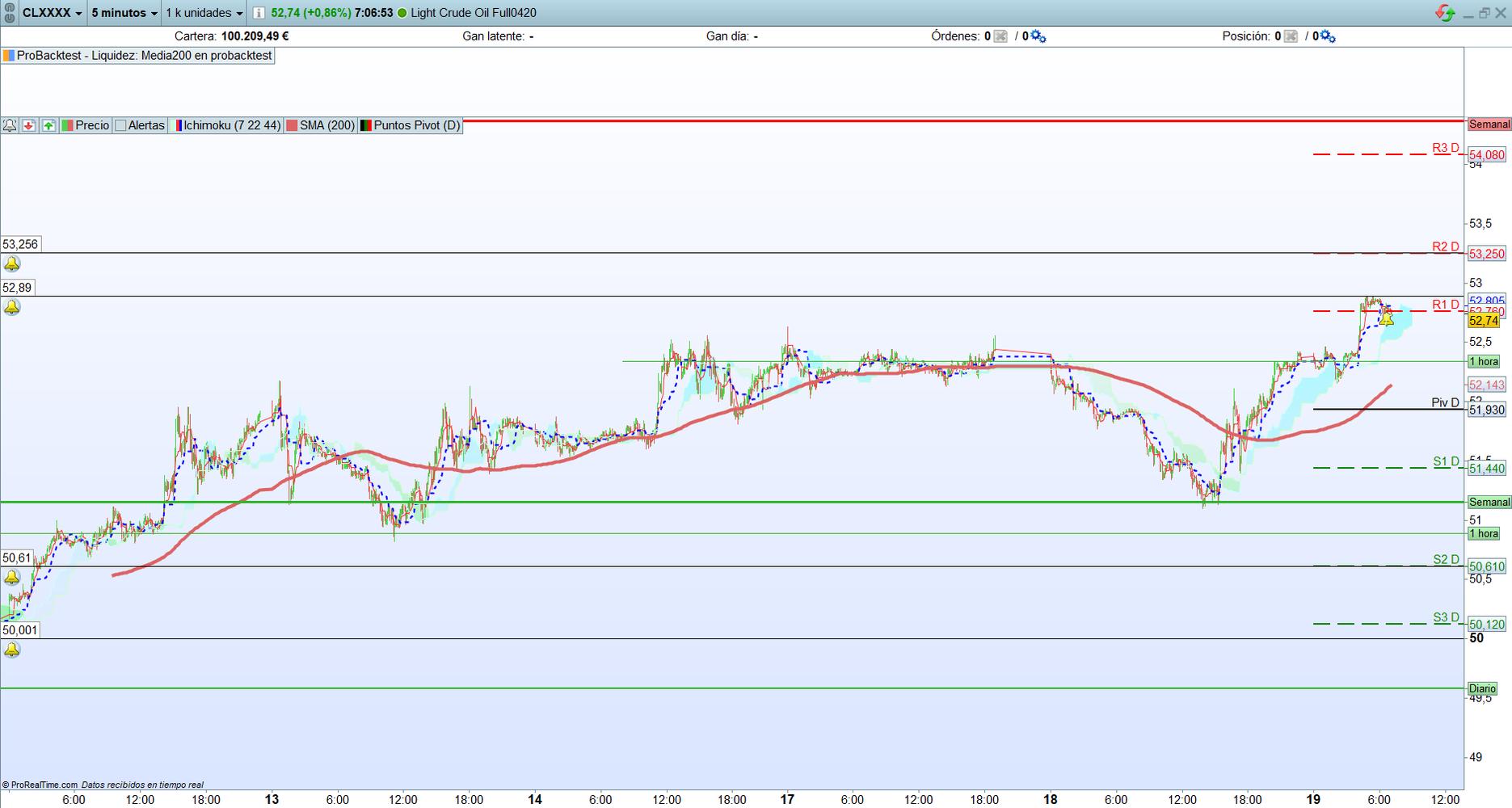This screenshot has height=808, width=1512.
Task: Click the date 19 on the time axis
Action: (x=1313, y=800)
